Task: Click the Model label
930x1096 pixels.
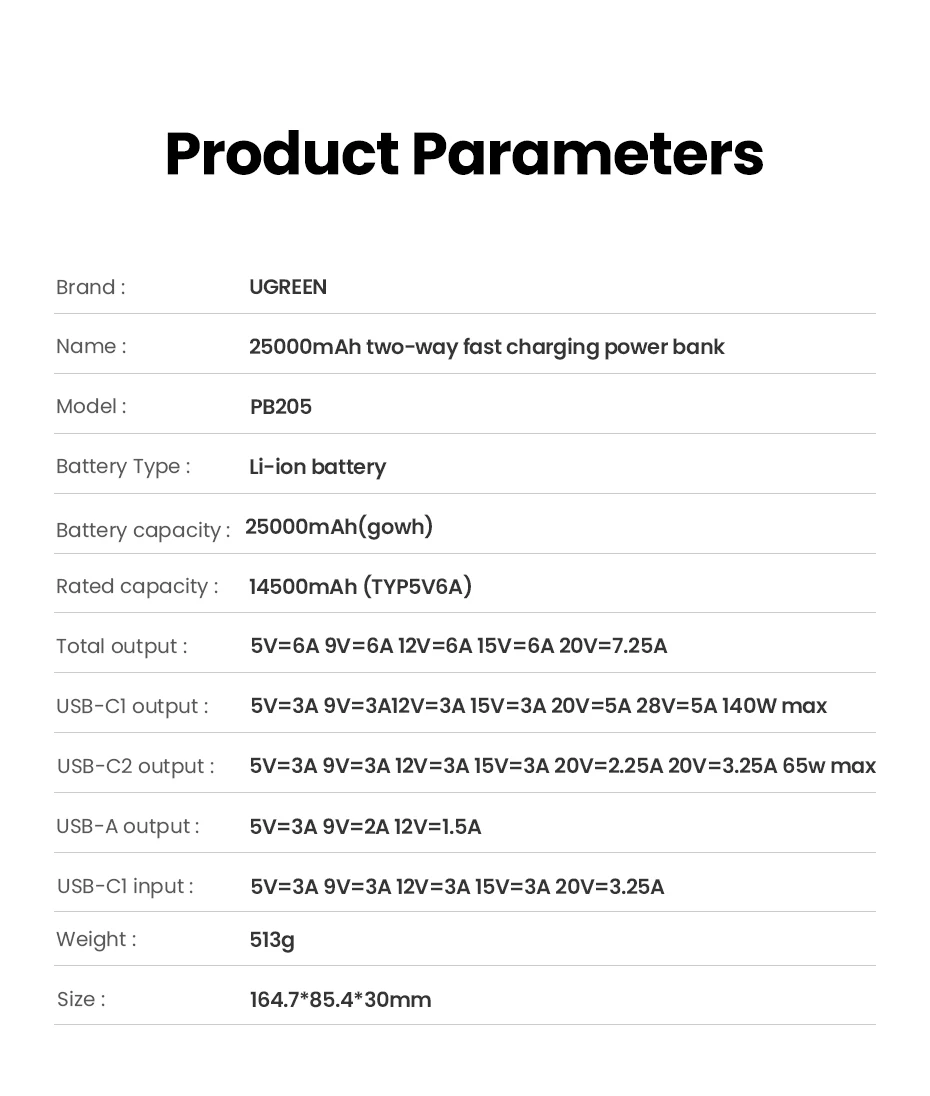Action: [x=92, y=406]
